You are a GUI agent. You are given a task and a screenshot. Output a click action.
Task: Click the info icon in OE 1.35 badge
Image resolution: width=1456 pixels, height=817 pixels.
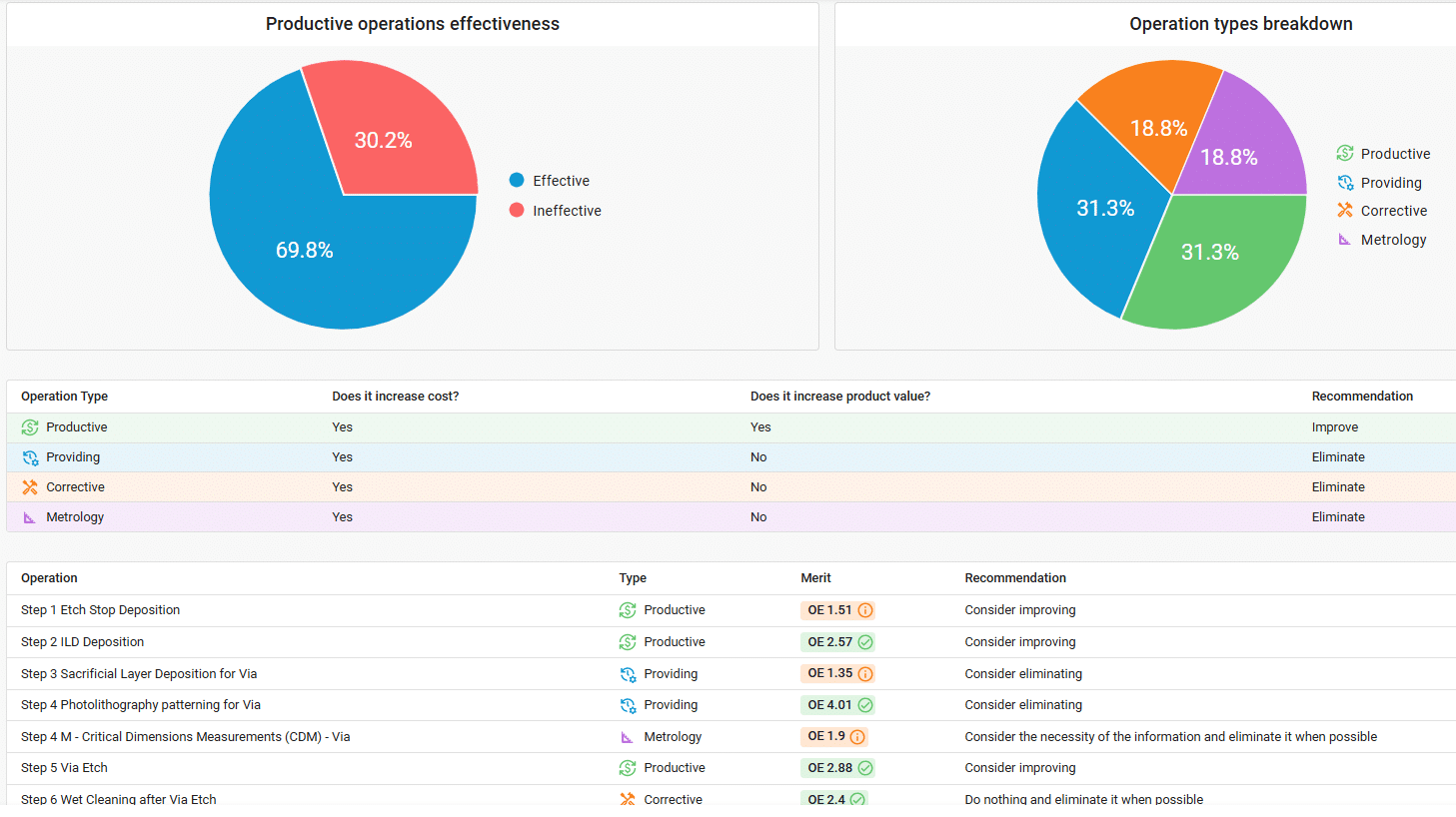pos(865,674)
